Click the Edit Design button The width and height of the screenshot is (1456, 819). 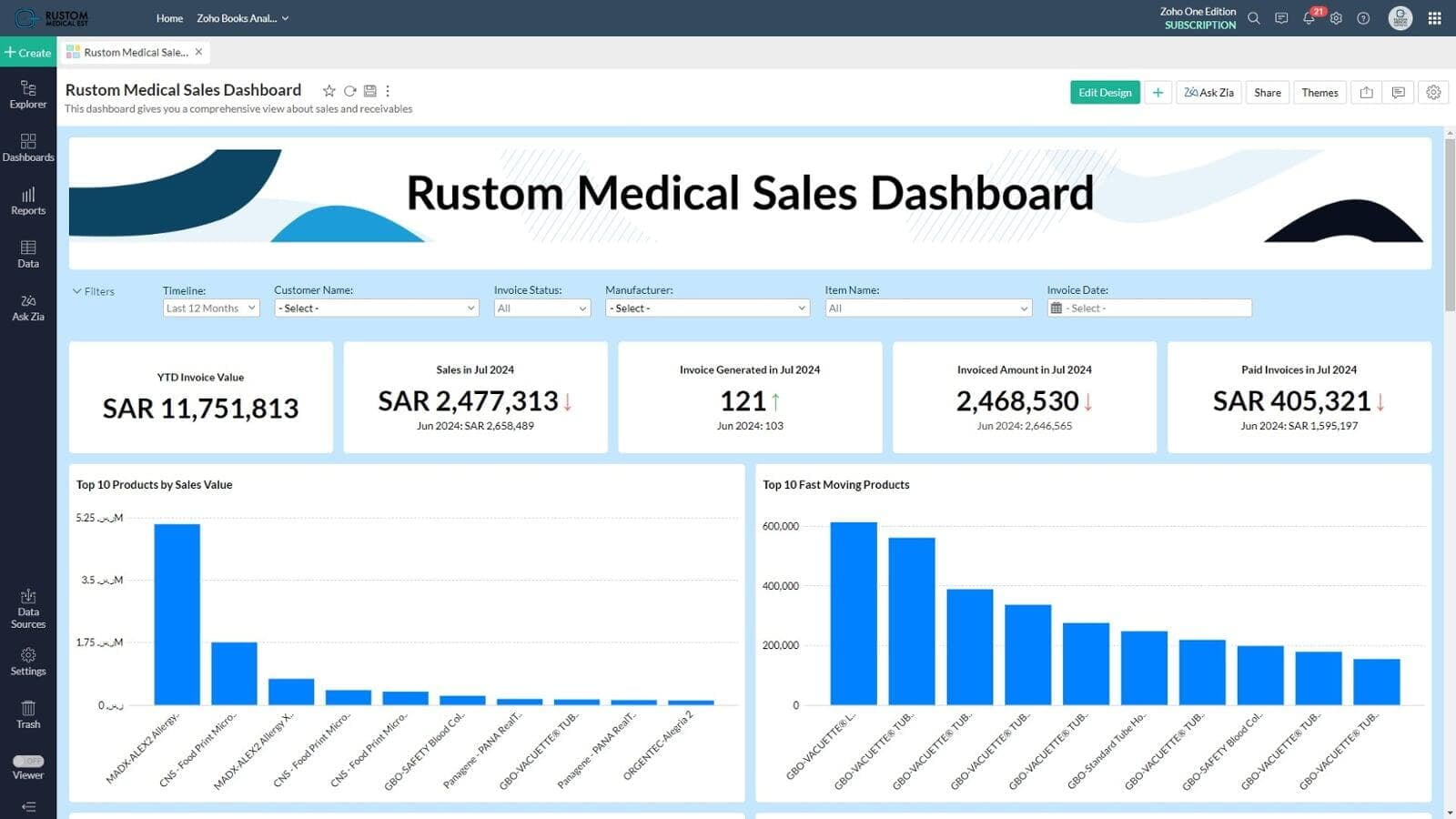coord(1105,93)
